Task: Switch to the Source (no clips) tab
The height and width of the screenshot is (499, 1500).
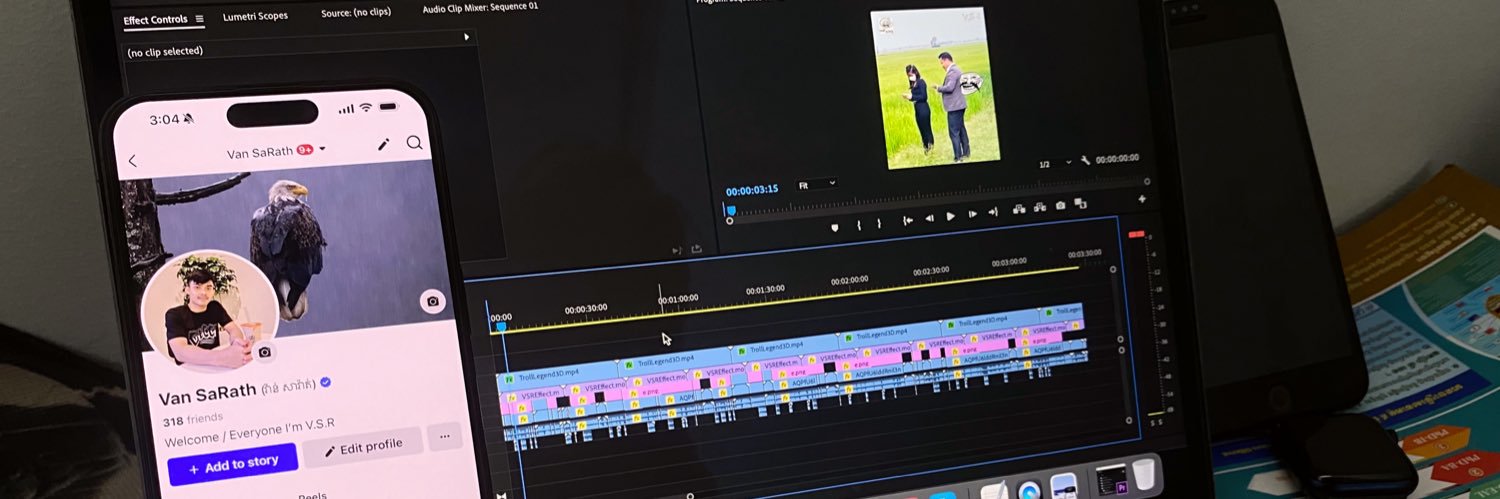Action: pos(356,14)
